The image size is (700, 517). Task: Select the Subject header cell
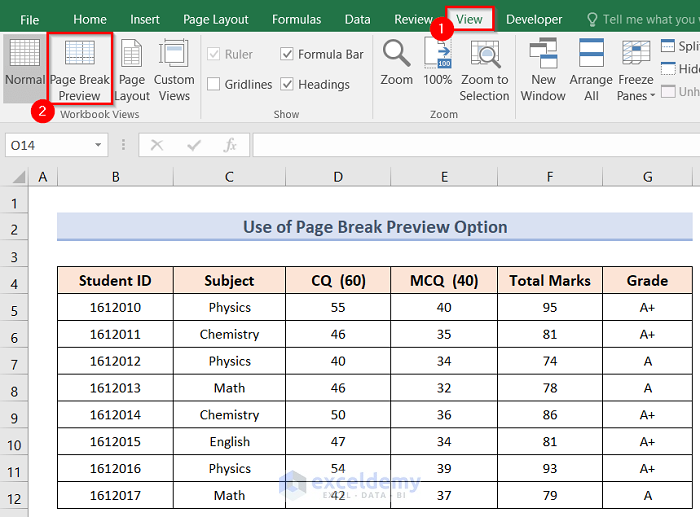click(229, 280)
